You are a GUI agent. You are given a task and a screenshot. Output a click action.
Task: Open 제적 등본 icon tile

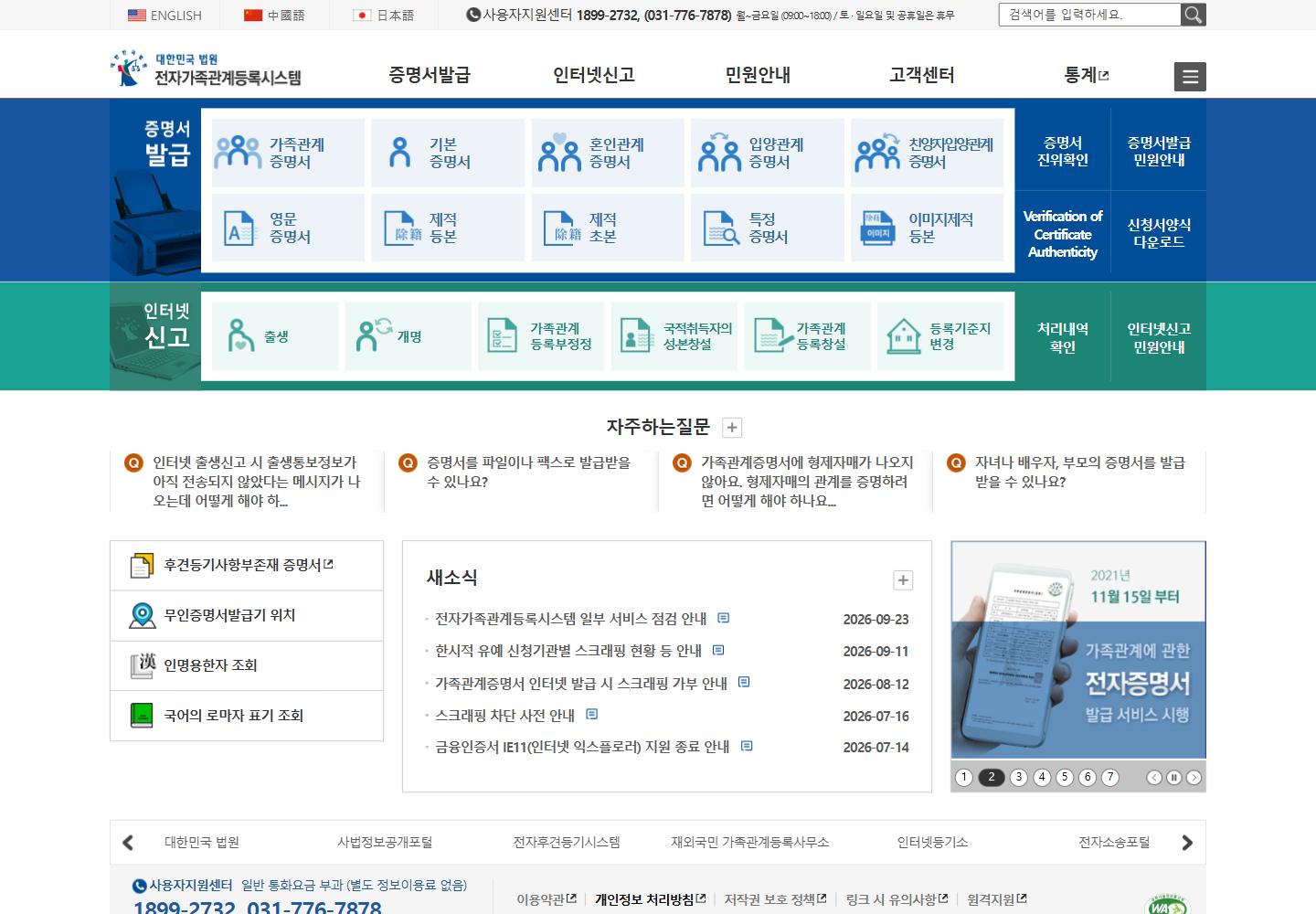(x=448, y=228)
